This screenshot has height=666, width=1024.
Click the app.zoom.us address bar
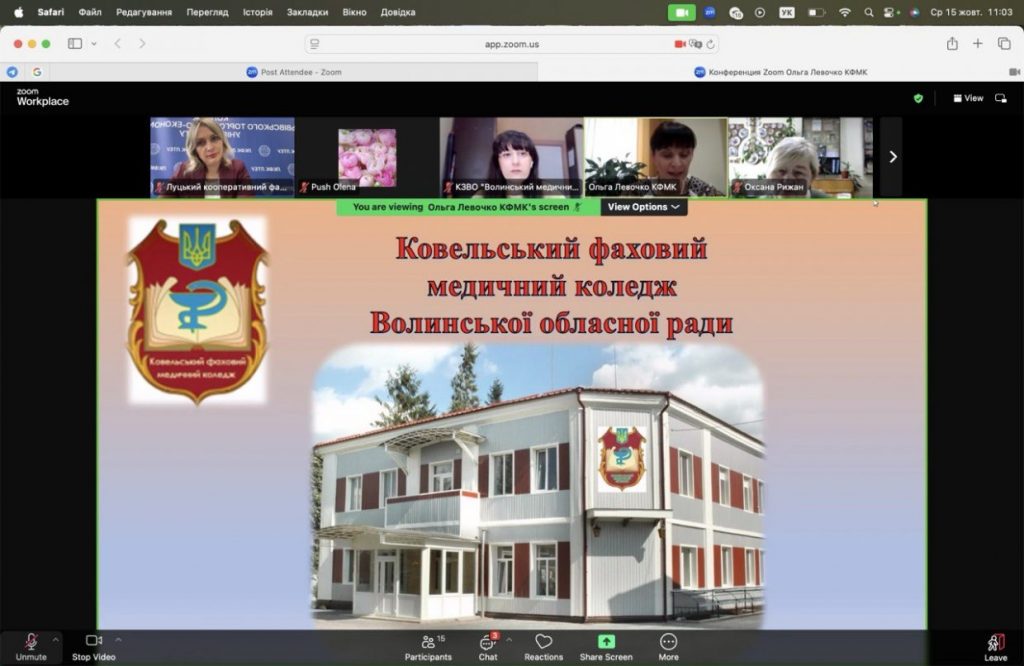pos(510,44)
